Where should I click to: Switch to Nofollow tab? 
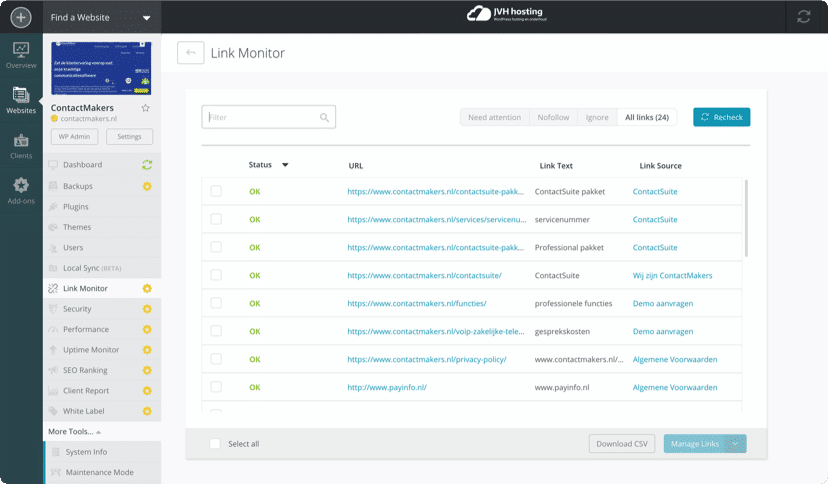point(553,117)
